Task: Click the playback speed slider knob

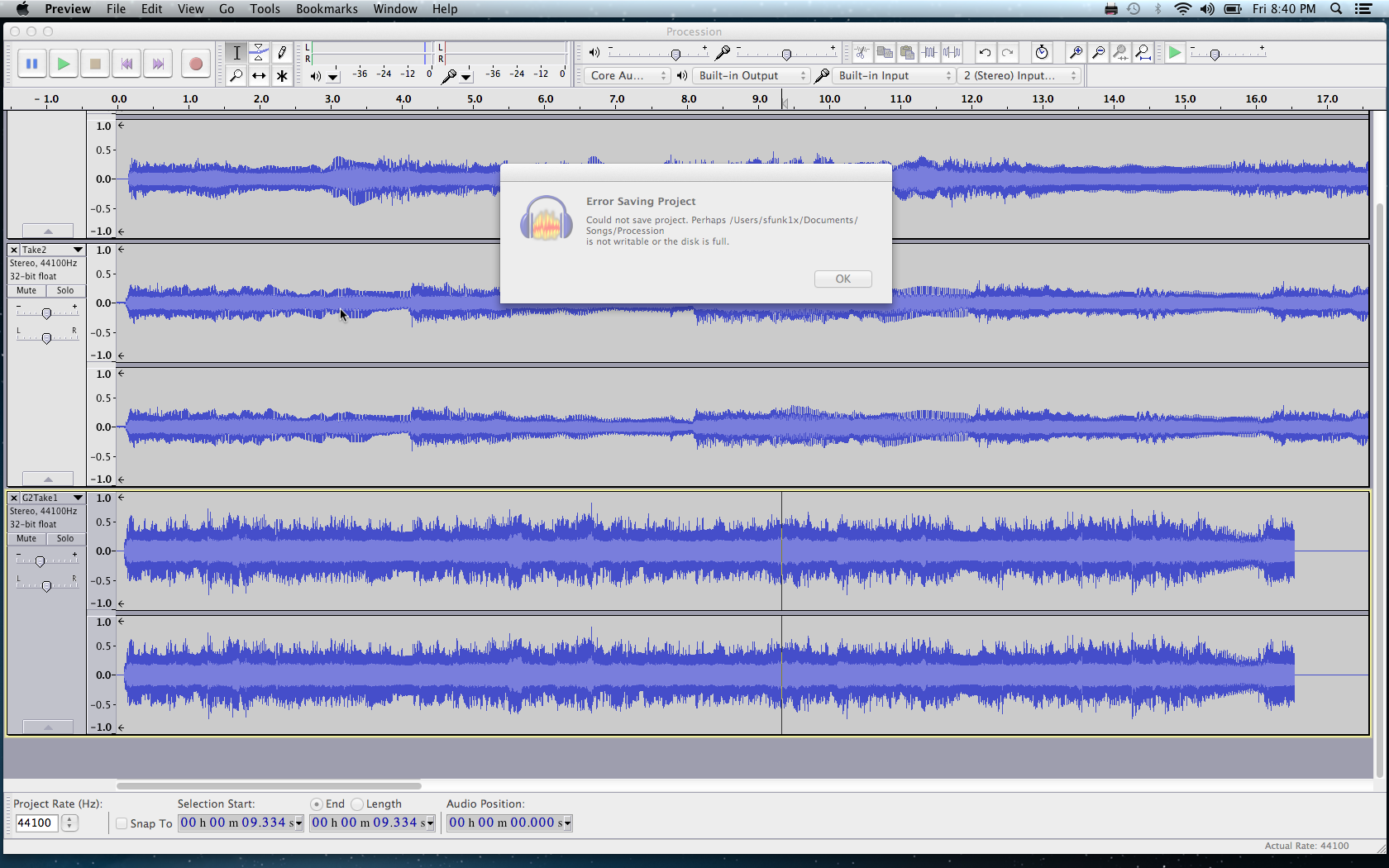Action: tap(1215, 55)
